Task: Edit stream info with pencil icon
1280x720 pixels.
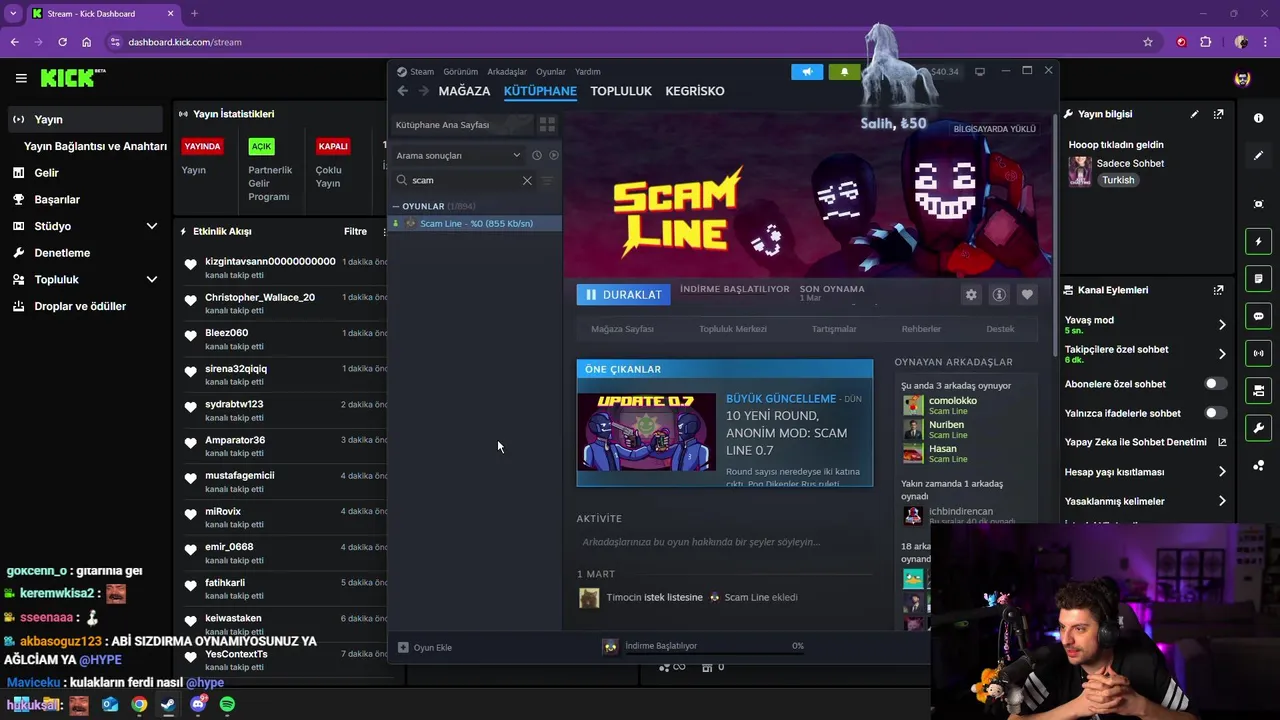Action: click(x=1194, y=115)
